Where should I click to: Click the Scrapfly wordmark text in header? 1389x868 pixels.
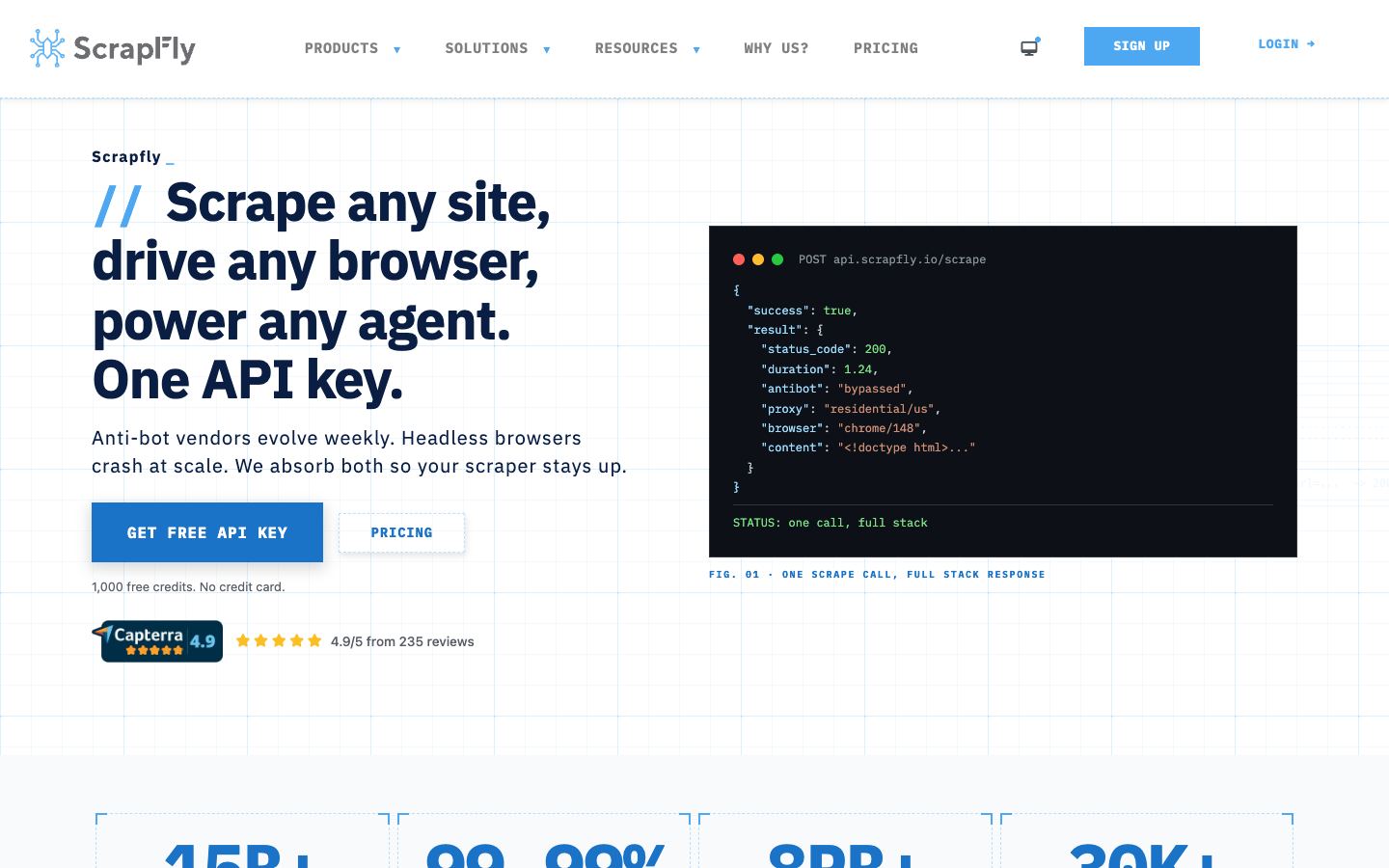135,48
